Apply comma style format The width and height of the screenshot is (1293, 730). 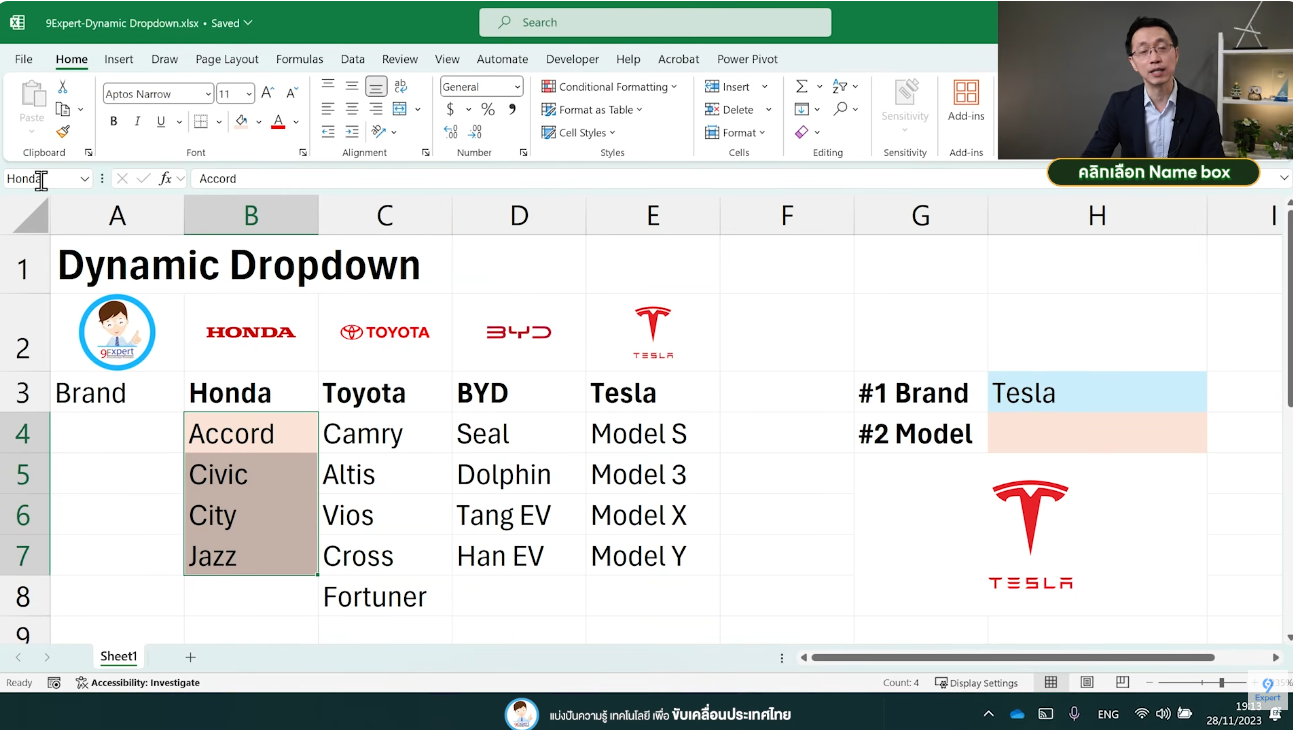[512, 109]
